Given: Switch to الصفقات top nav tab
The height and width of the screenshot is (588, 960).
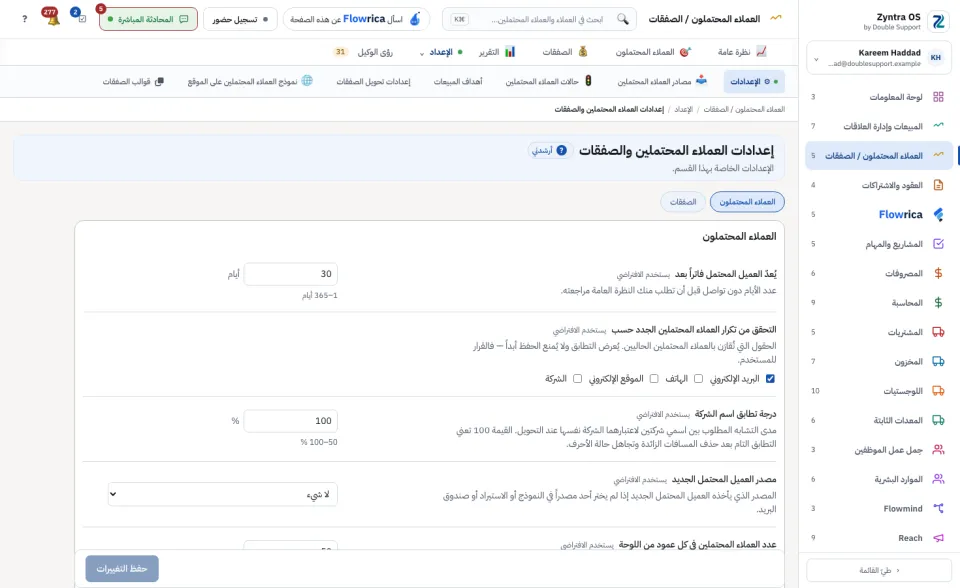Looking at the screenshot, I should [565, 52].
